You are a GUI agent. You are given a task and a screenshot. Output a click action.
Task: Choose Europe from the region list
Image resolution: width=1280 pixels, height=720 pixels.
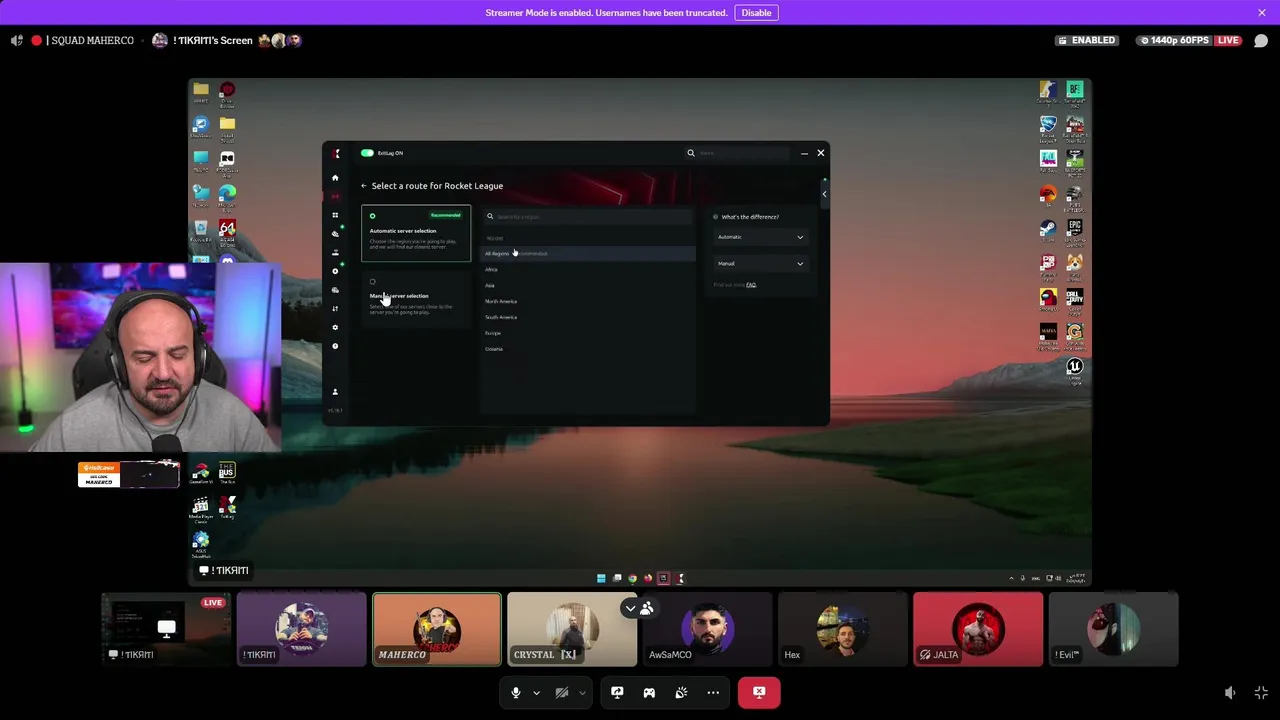pyautogui.click(x=589, y=333)
